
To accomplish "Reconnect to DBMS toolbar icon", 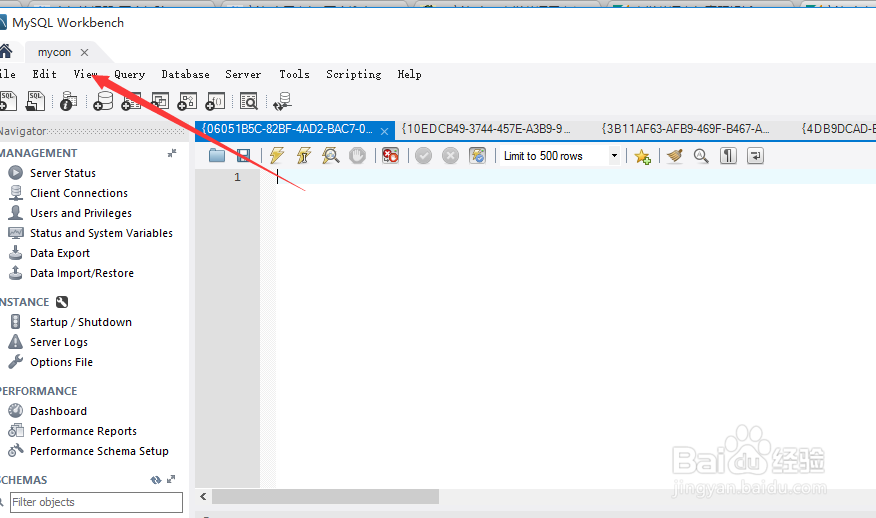I will (282, 101).
